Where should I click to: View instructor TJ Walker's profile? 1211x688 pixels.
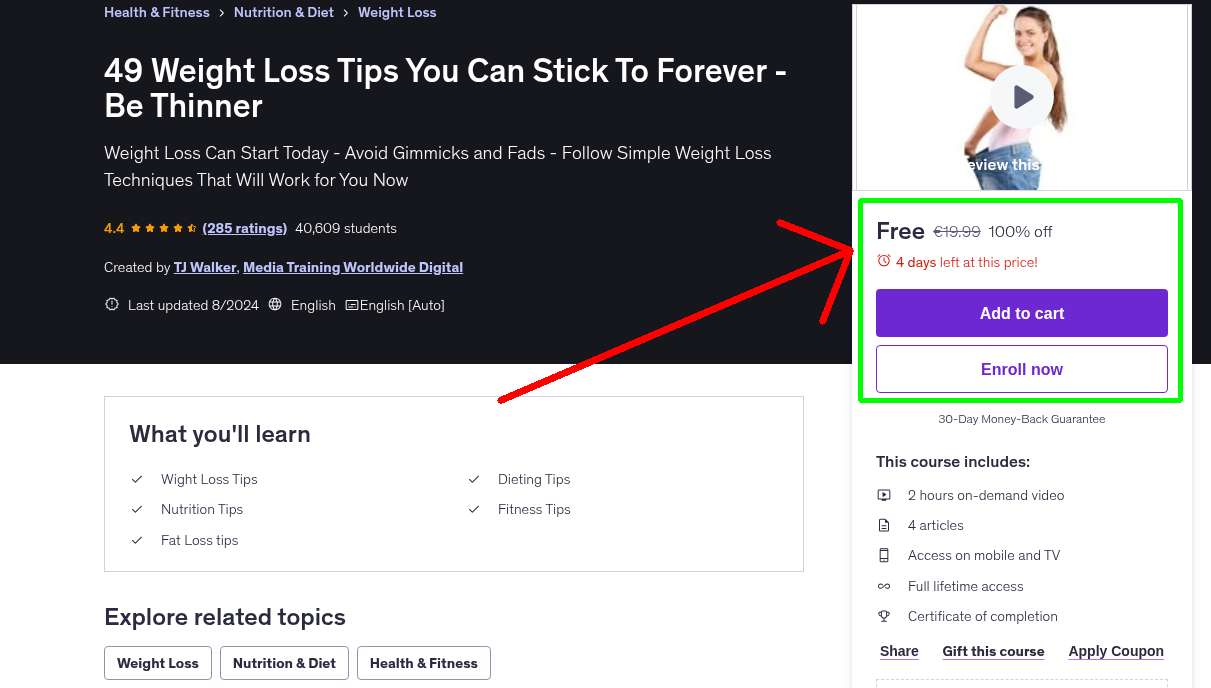[205, 267]
